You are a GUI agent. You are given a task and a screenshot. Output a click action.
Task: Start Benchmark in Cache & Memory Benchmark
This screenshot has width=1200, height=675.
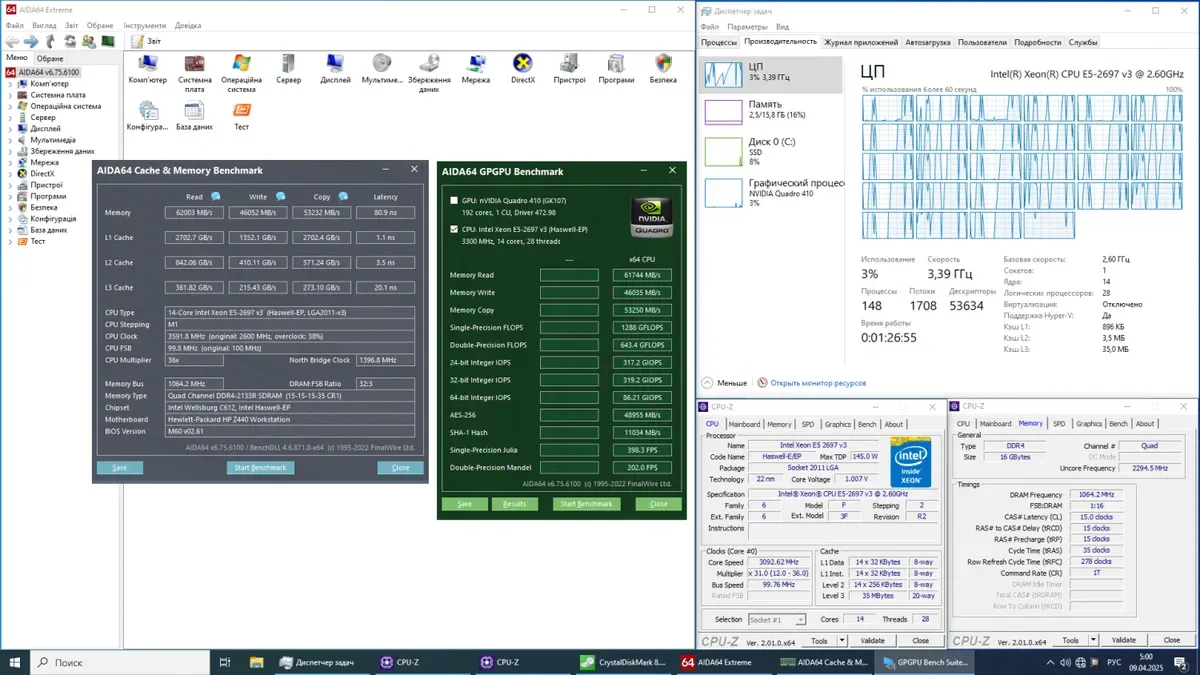tap(260, 468)
